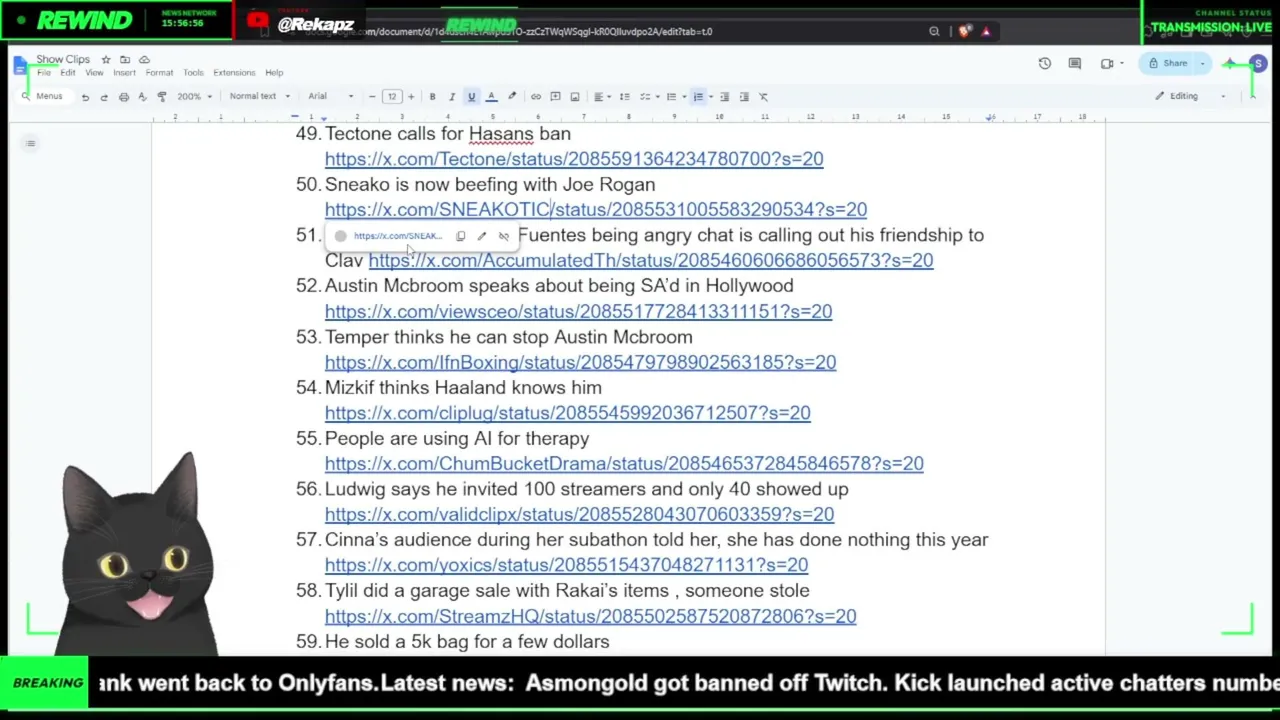Open the Tools menu
Screen dimensions: 1280x720
coord(193,73)
